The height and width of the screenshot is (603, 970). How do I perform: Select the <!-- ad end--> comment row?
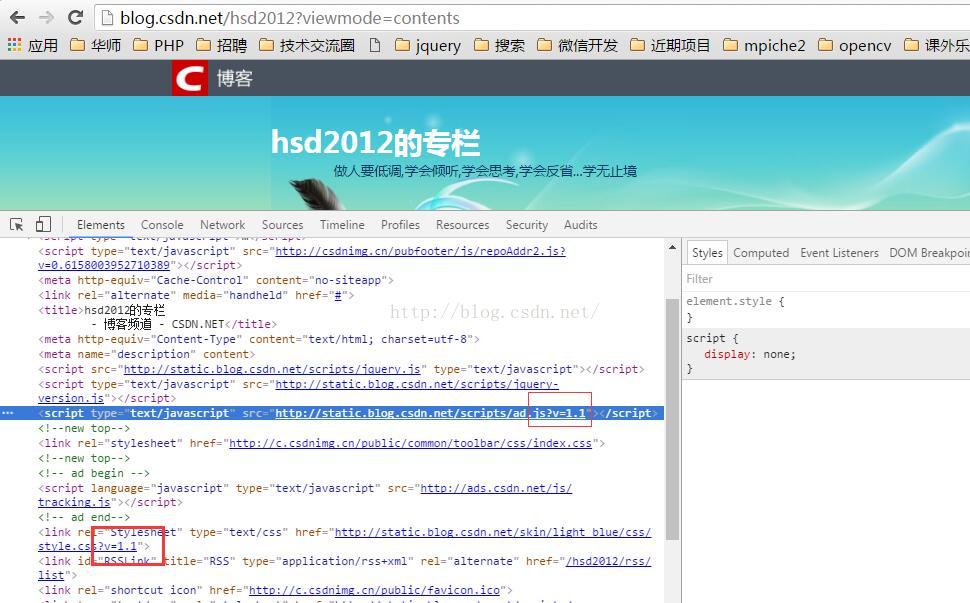tap(84, 517)
